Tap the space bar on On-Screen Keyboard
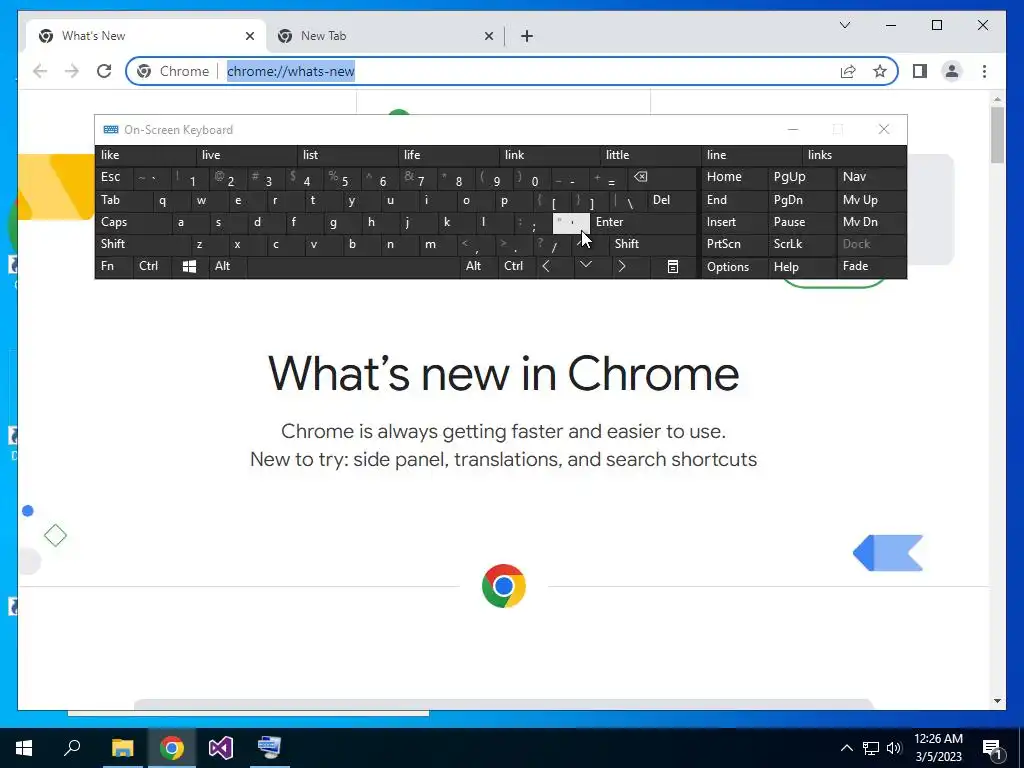Viewport: 1024px width, 768px height. coord(353,266)
